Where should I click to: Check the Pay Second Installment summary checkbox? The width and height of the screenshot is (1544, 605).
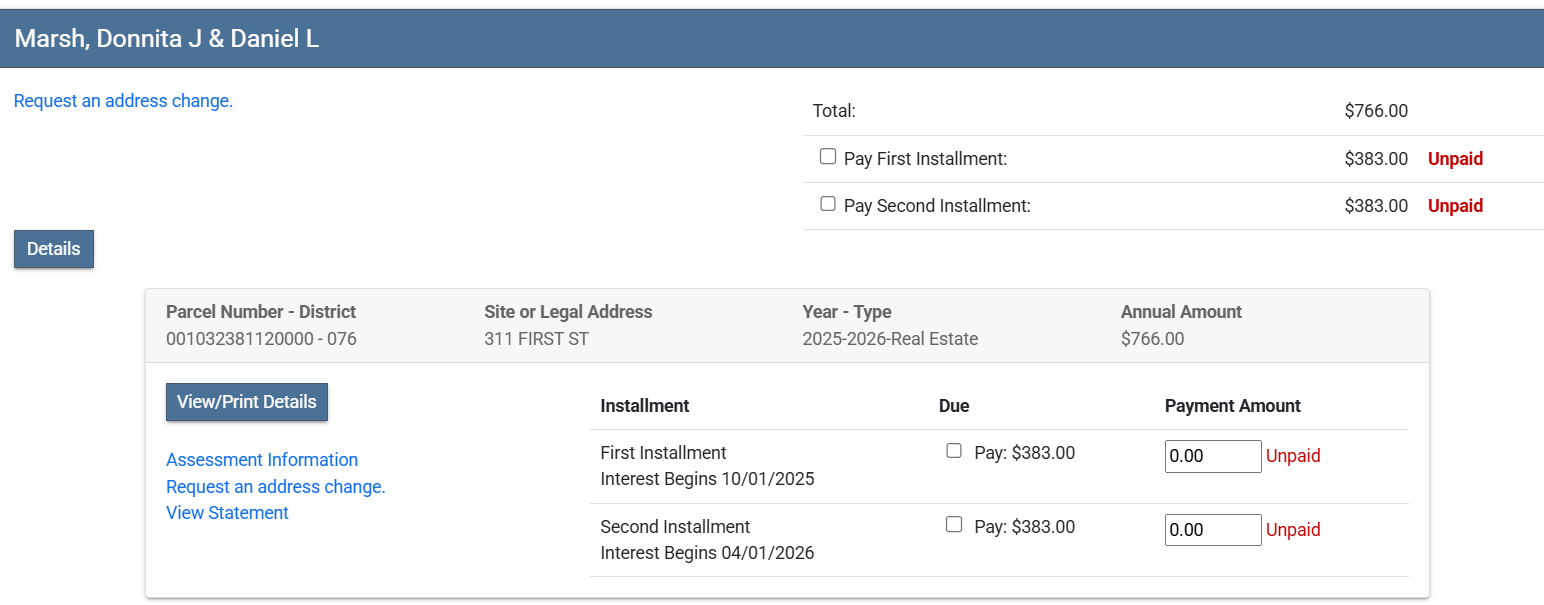tap(828, 204)
